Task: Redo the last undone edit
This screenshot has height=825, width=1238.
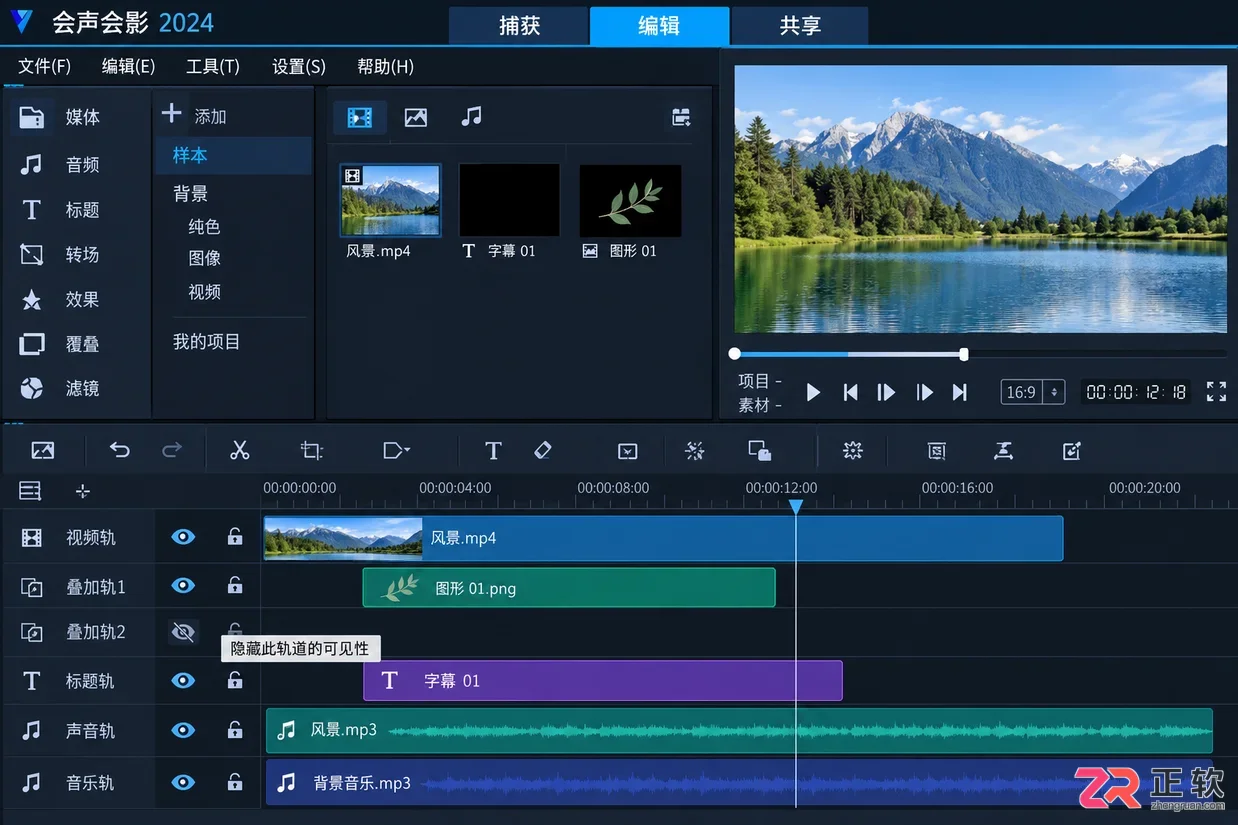Action: [x=172, y=451]
